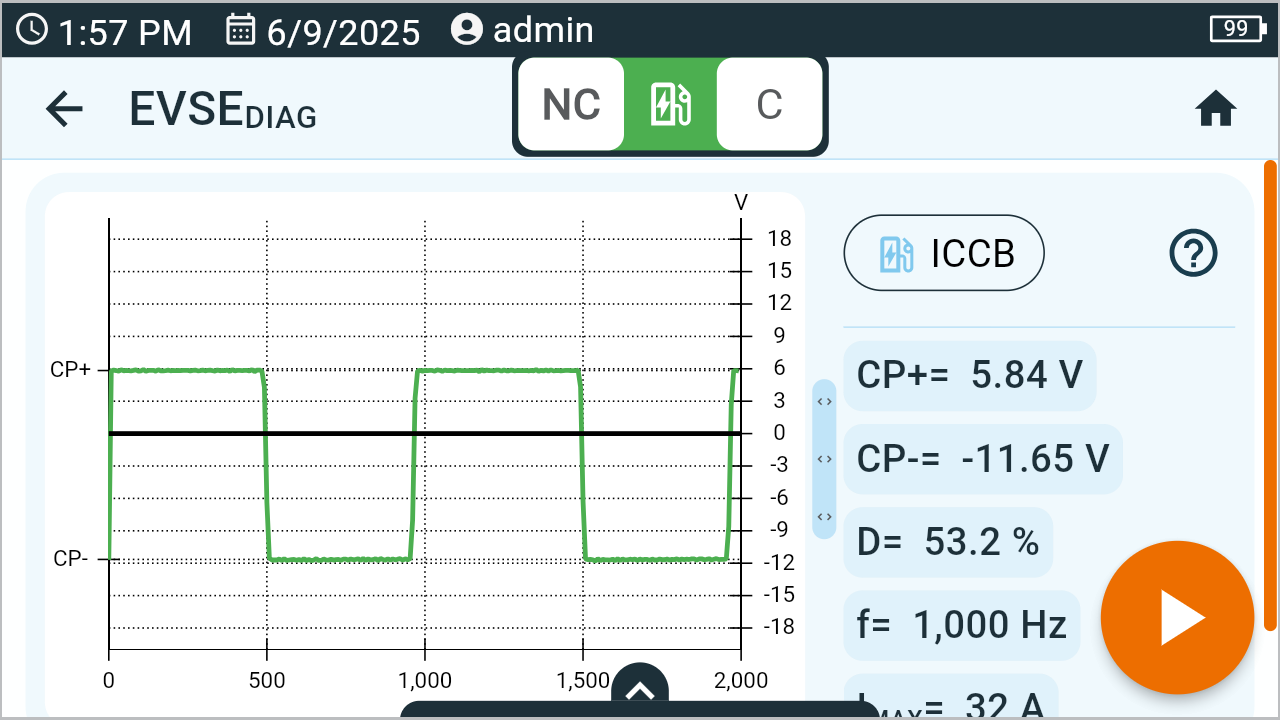Click the upper graph adjustment handle
The image size is (1280, 720).
click(x=824, y=400)
